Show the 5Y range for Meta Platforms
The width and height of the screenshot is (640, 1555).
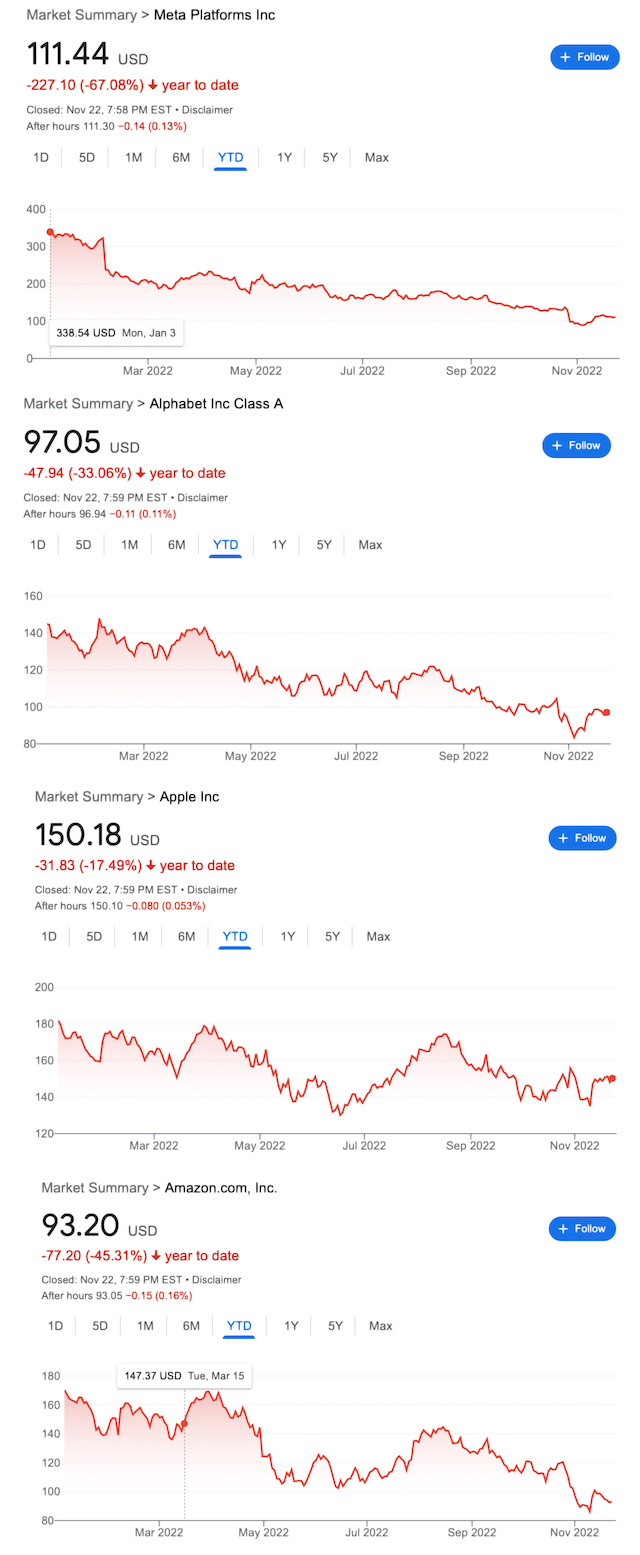[x=330, y=157]
